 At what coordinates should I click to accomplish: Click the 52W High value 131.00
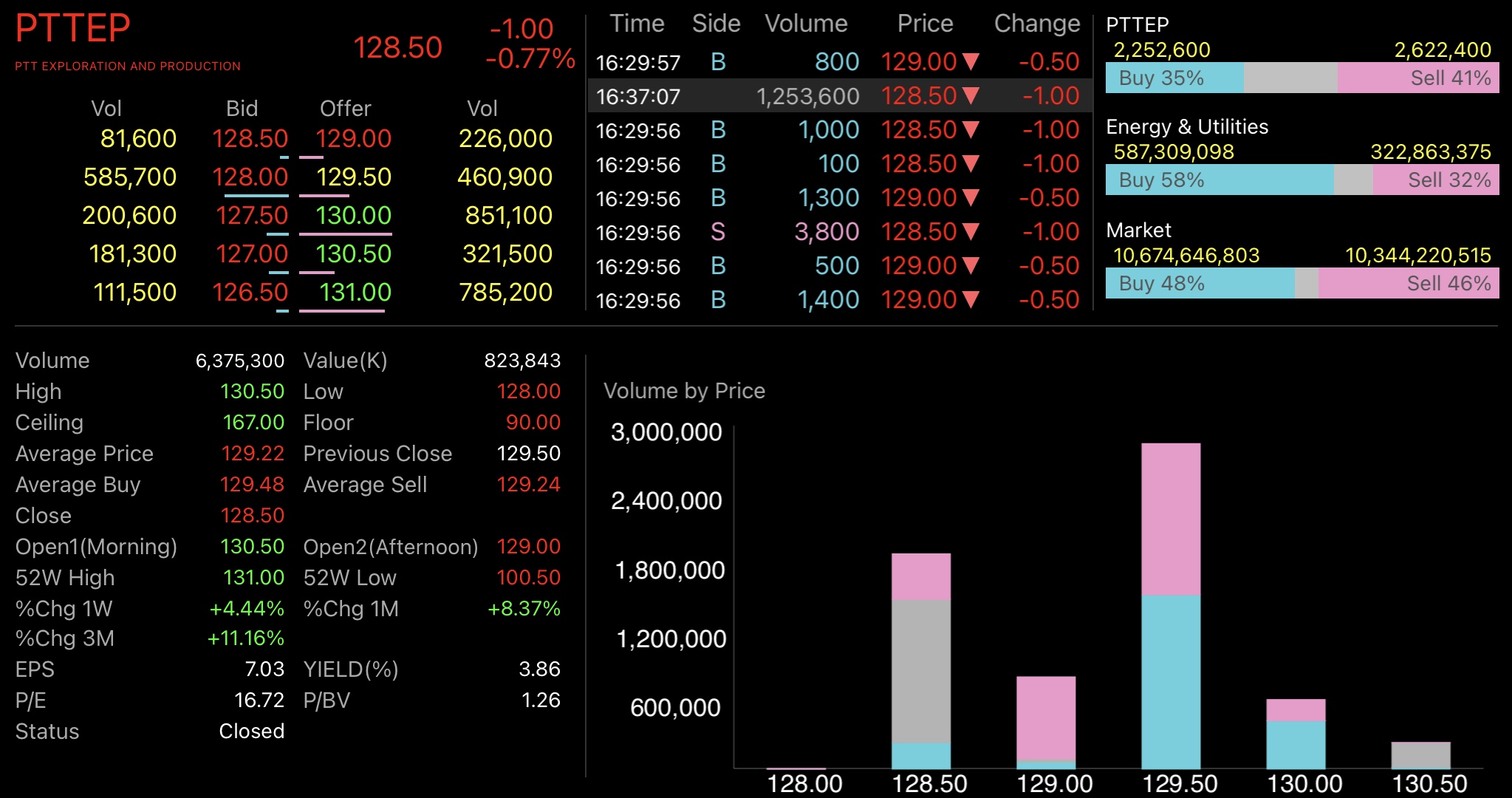point(253,578)
